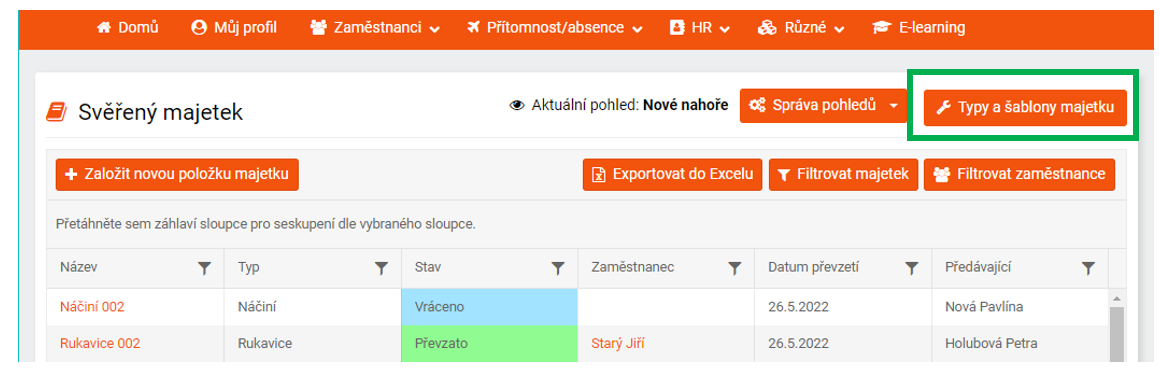Click the eye icon beside Aktuální pohled
The height and width of the screenshot is (377, 1159).
pyautogui.click(x=517, y=106)
